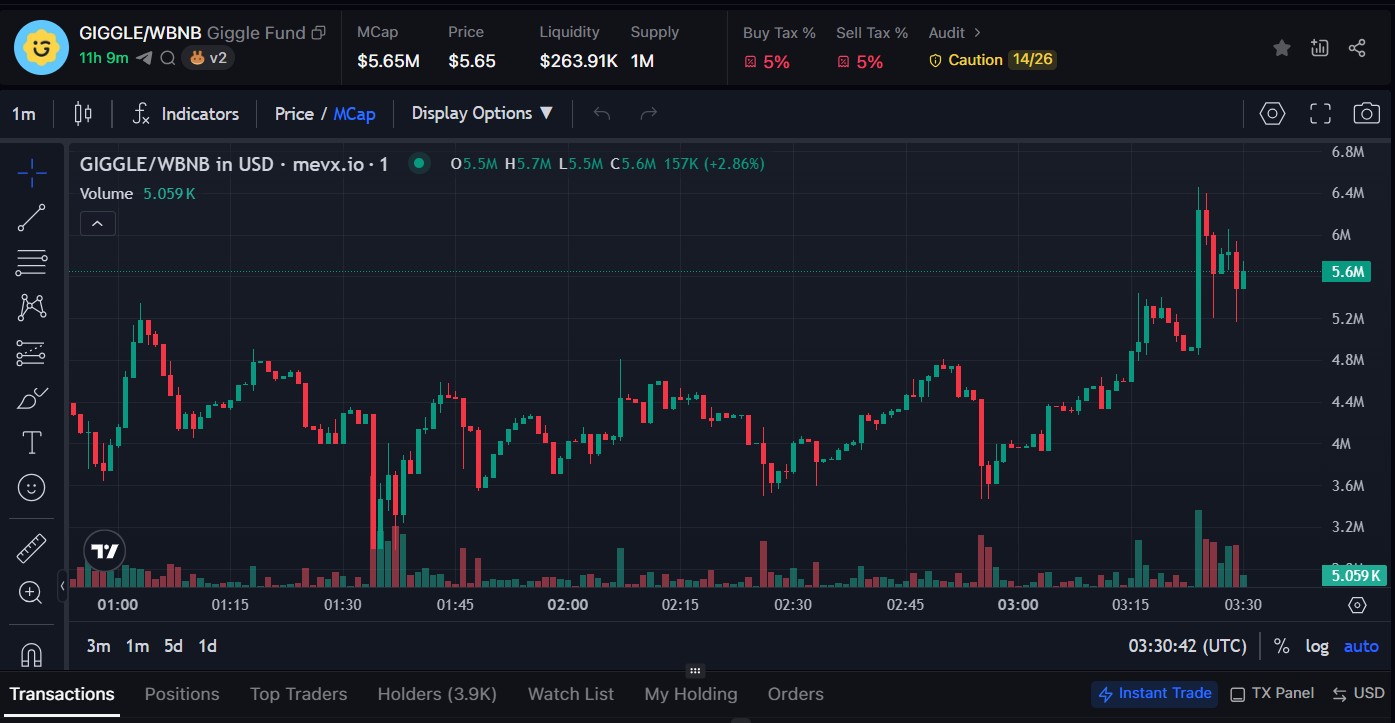The width and height of the screenshot is (1395, 723).
Task: Switch to the Top Traders tab
Action: pos(298,694)
